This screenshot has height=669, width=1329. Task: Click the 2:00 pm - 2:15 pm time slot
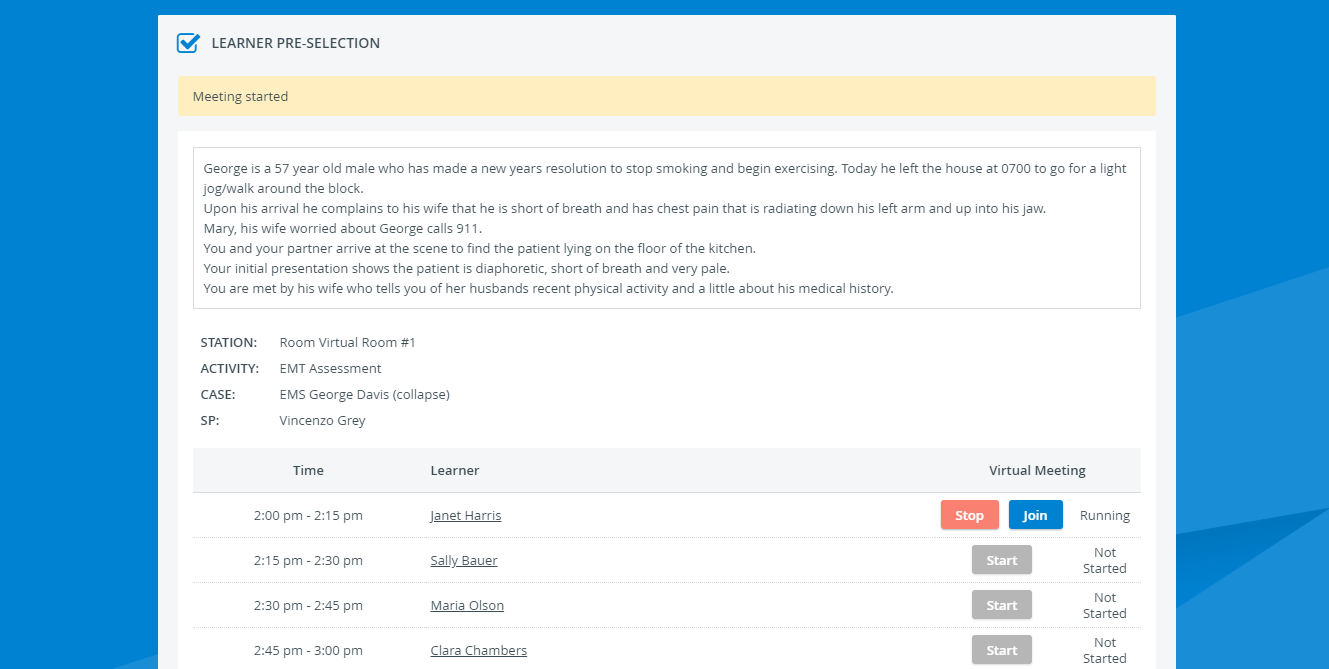click(x=308, y=516)
